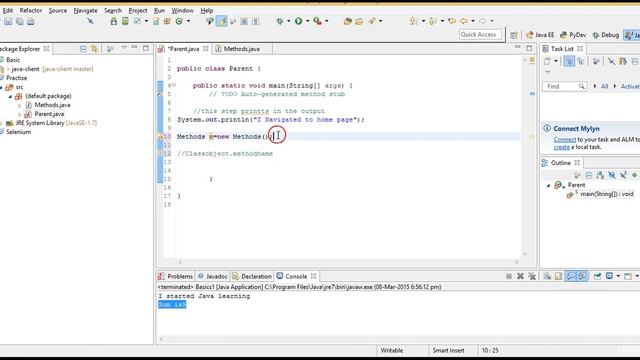Click the Print toolbar icon
The height and width of the screenshot is (360, 640).
(31, 21)
